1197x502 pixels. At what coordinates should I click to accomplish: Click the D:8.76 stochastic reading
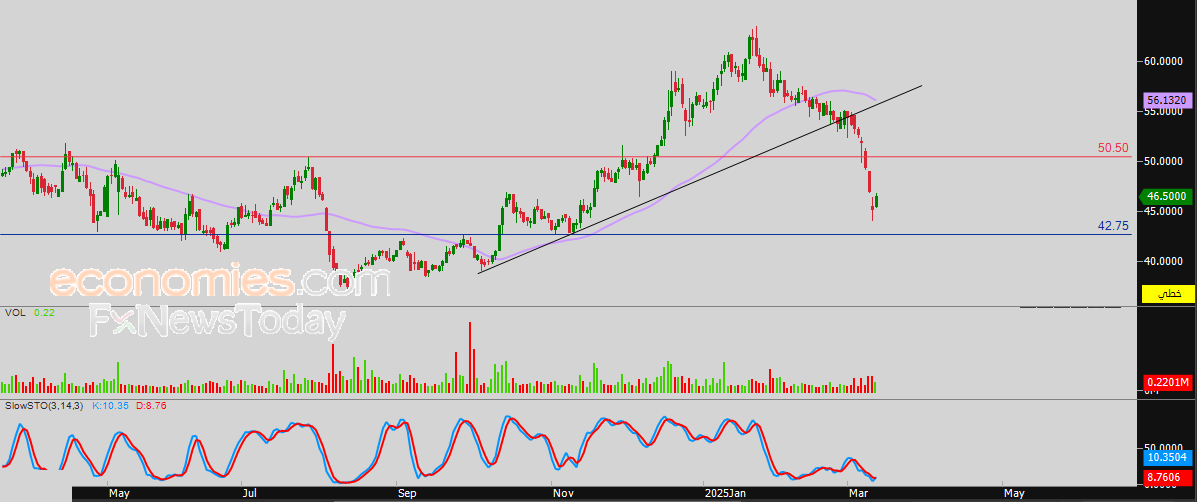pyautogui.click(x=151, y=405)
